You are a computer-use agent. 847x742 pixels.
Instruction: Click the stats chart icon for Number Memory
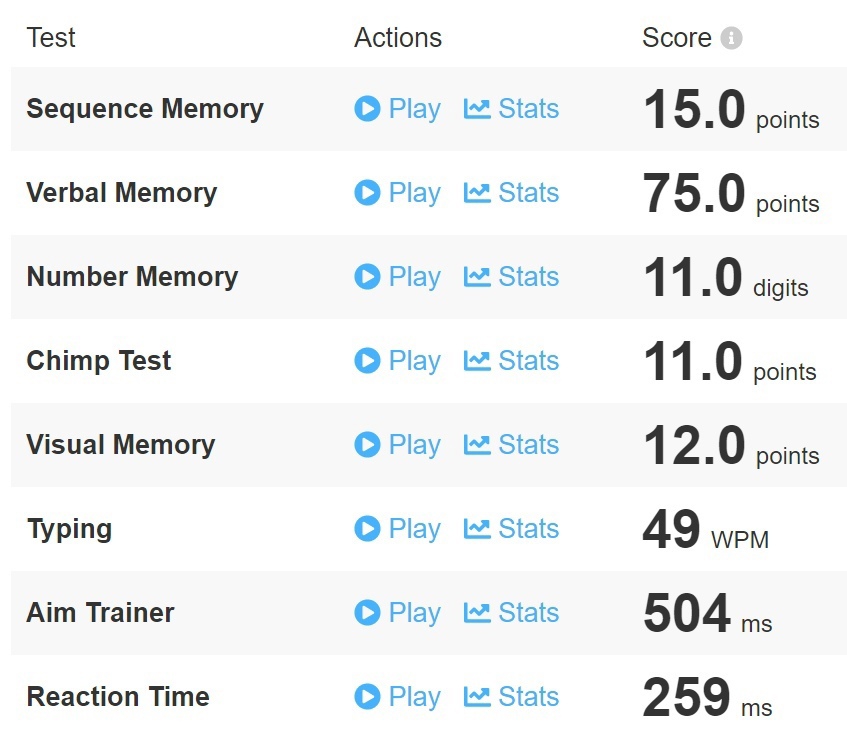(477, 277)
